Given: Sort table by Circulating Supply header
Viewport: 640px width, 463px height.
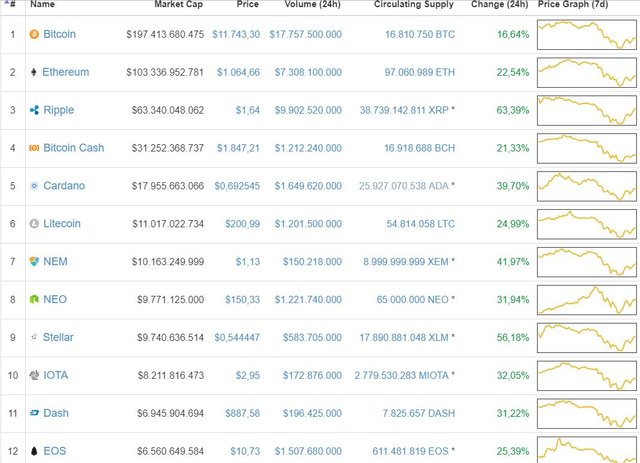Looking at the screenshot, I should tap(413, 4).
